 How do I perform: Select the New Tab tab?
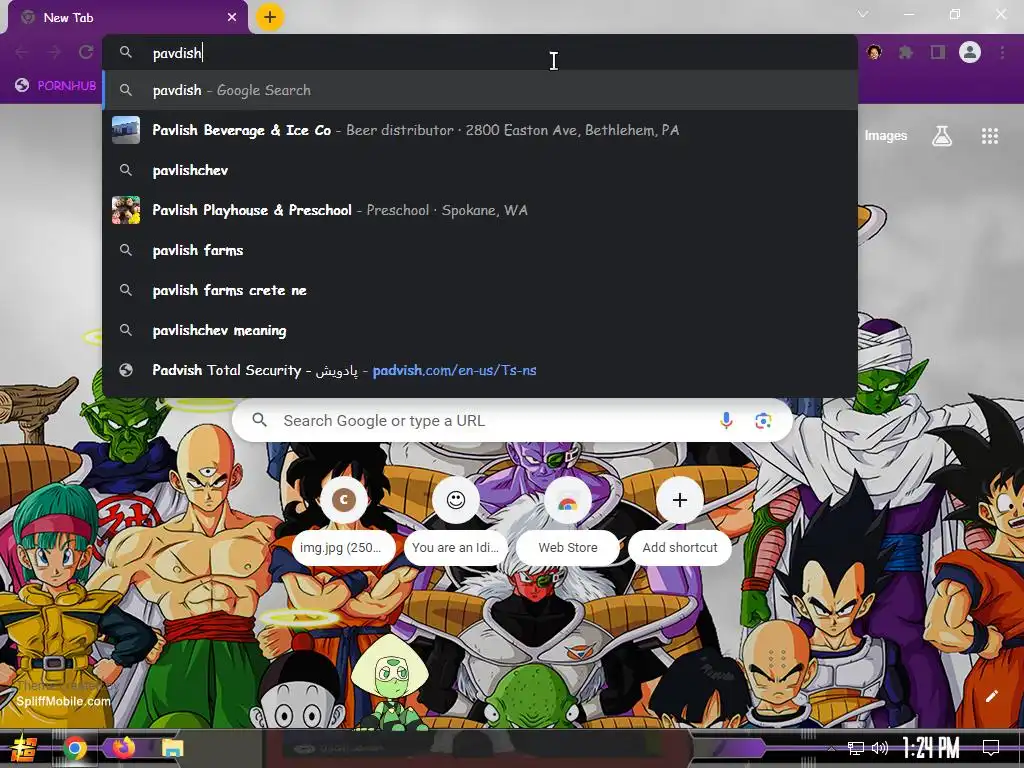tap(127, 18)
